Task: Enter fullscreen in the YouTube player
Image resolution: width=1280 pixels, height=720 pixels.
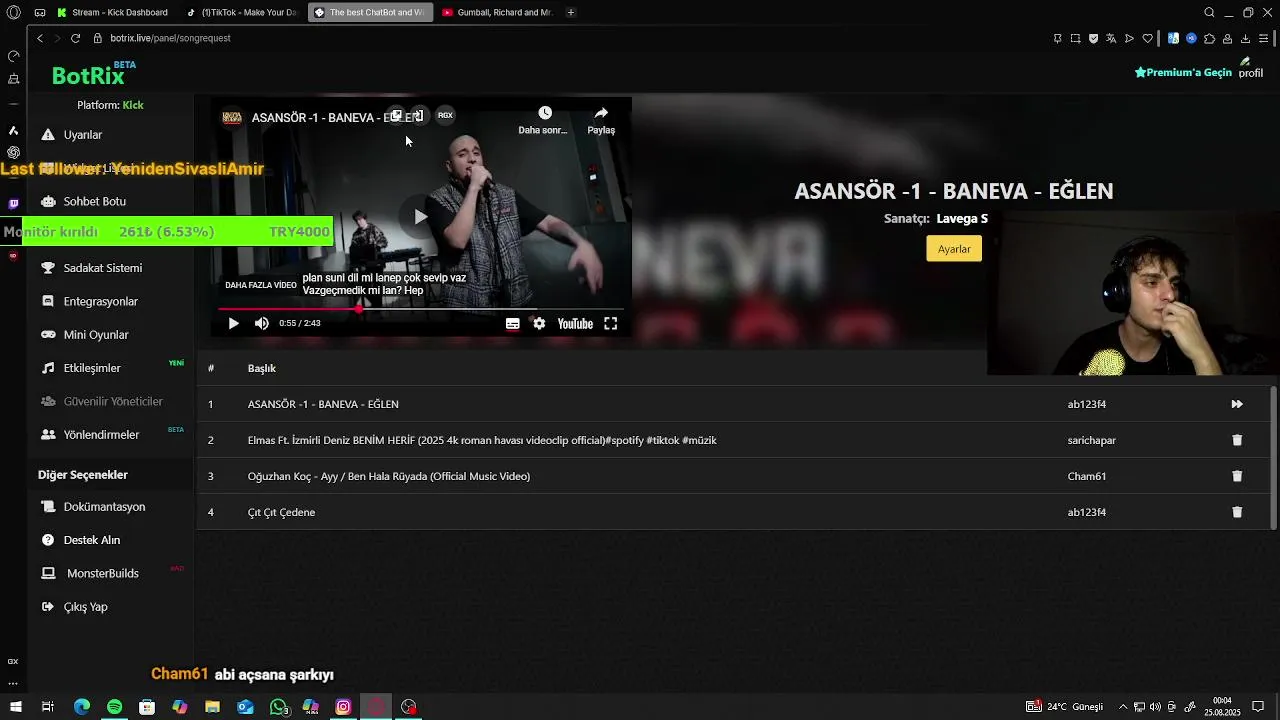Action: point(610,324)
